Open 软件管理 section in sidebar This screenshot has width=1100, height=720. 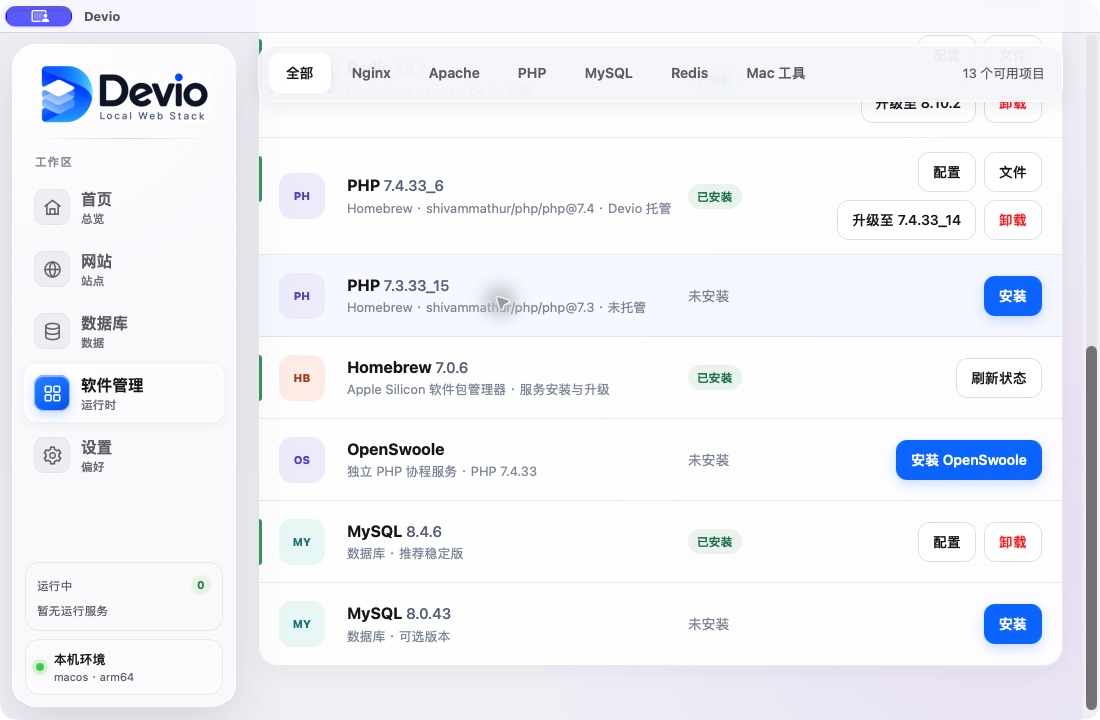124,393
